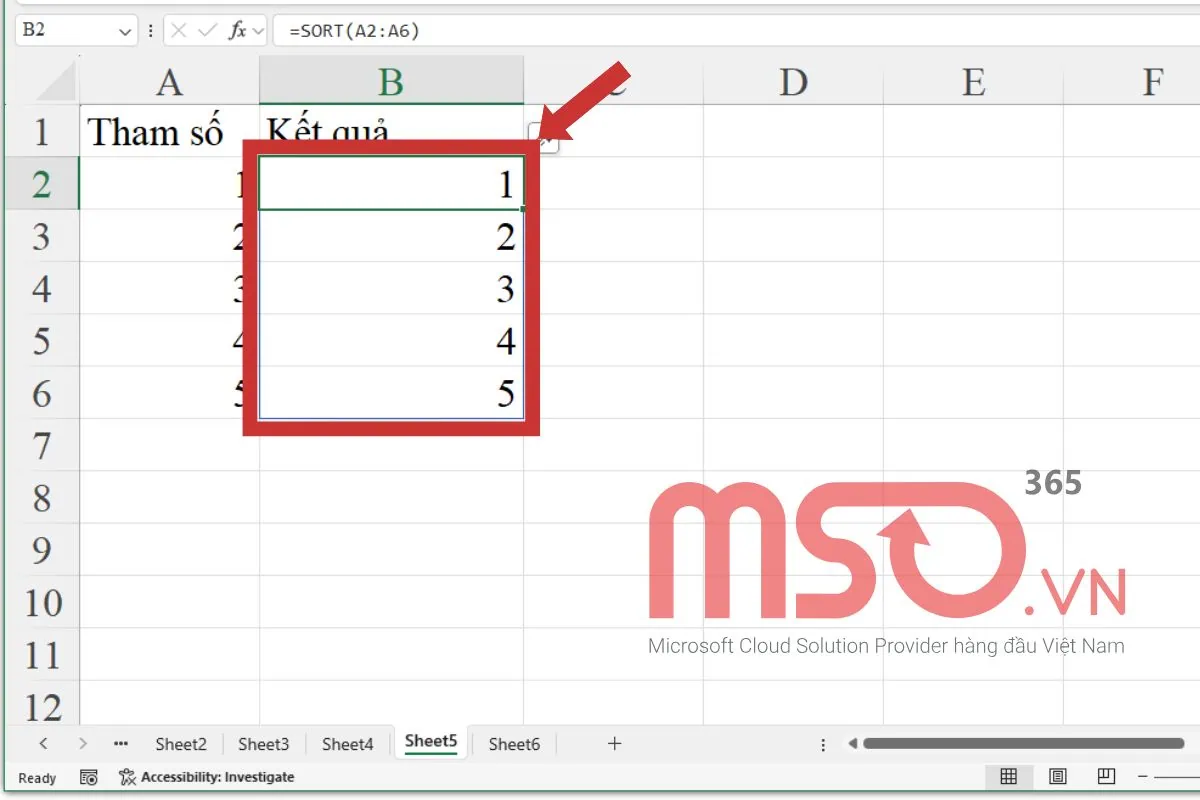Select column D header
The height and width of the screenshot is (800, 1200).
(794, 81)
